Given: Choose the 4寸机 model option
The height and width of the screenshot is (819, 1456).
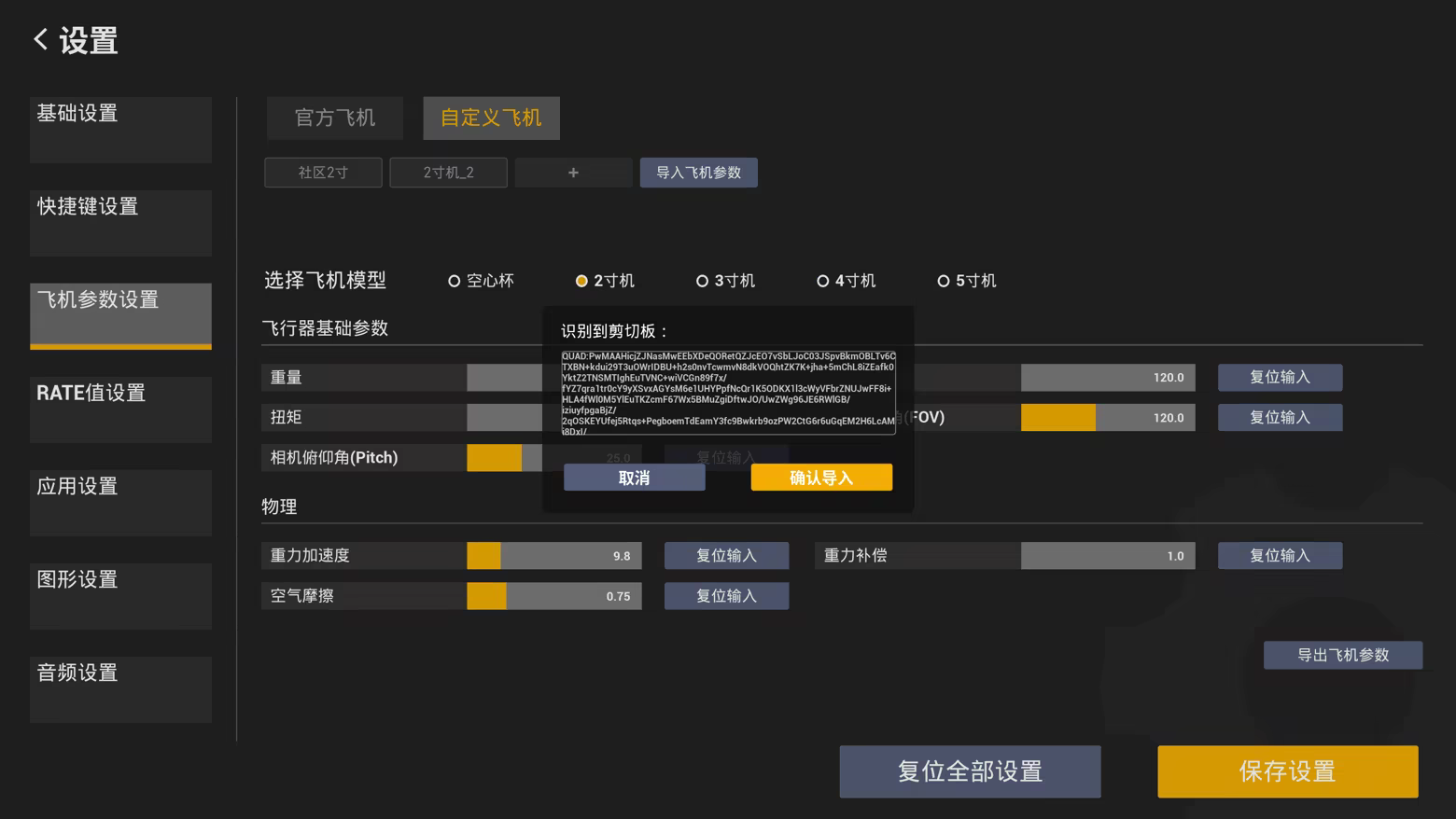Looking at the screenshot, I should click(x=822, y=281).
